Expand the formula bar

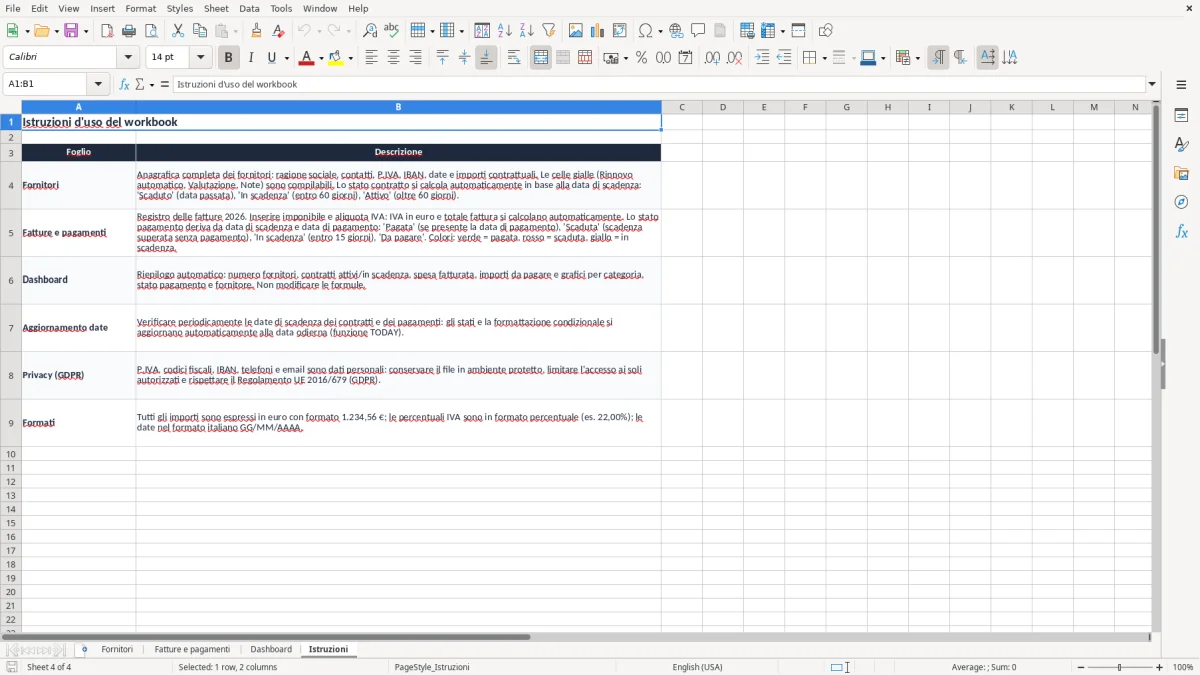coord(1152,84)
